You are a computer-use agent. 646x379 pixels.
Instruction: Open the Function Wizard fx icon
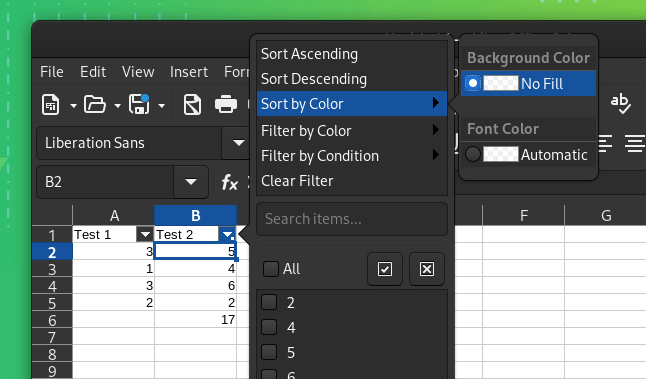point(229,182)
